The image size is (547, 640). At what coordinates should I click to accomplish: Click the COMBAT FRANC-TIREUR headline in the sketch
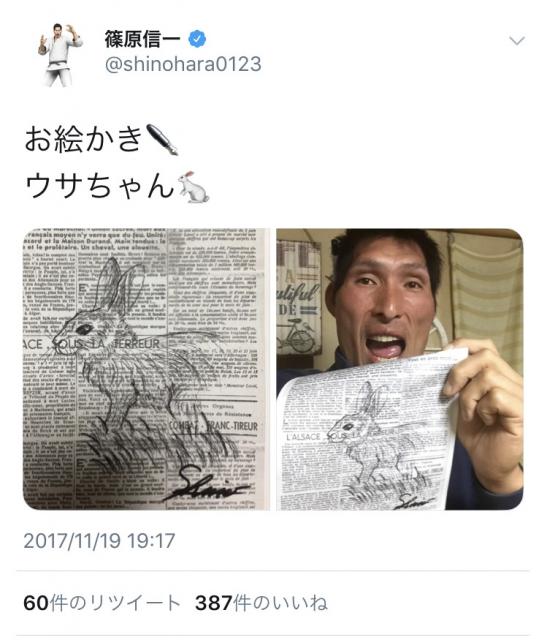[213, 426]
